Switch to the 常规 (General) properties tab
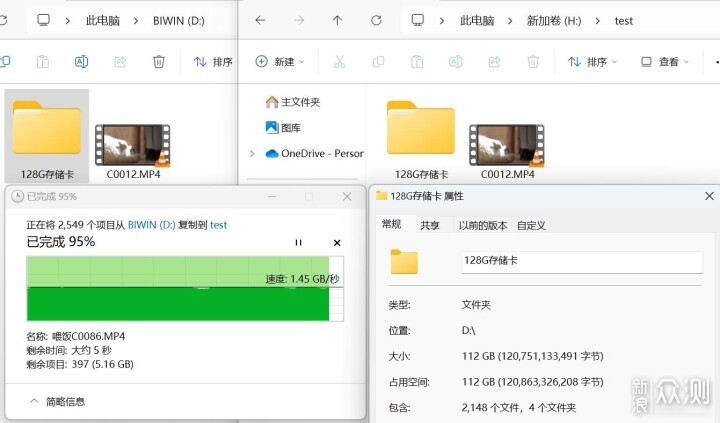Image resolution: width=720 pixels, height=423 pixels. pyautogui.click(x=392, y=224)
